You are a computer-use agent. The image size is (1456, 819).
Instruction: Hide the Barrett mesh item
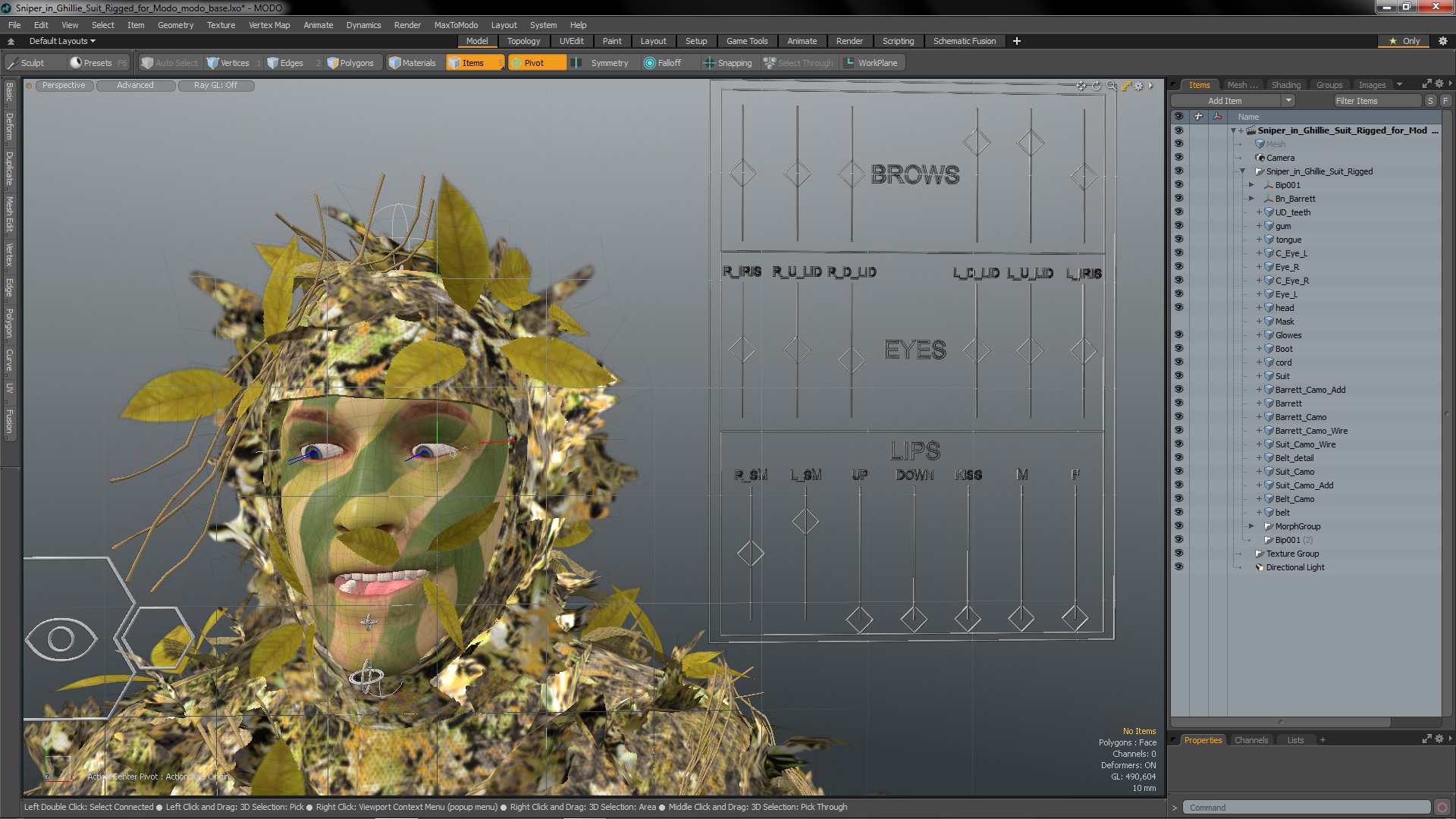click(1178, 403)
